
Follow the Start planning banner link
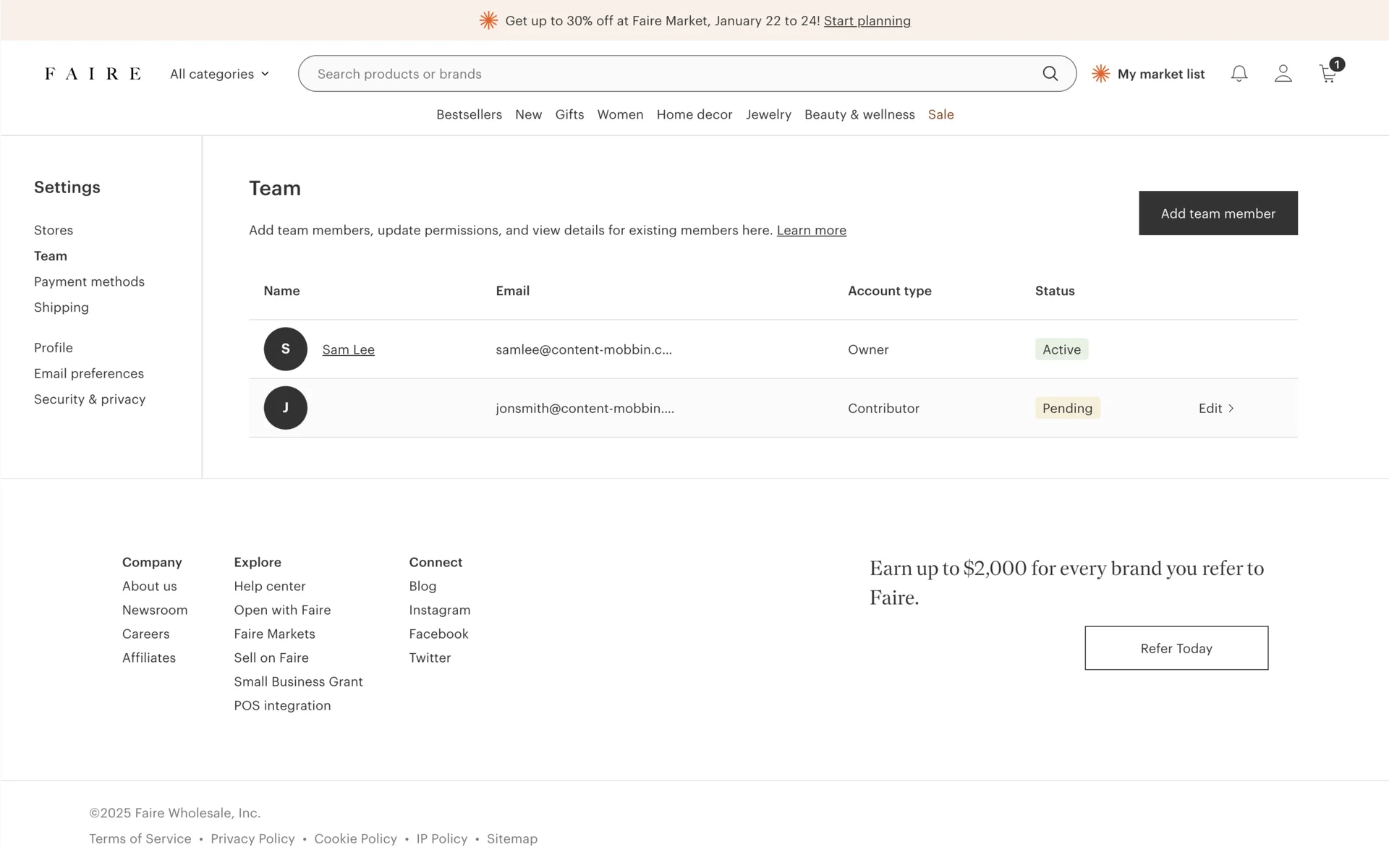tap(867, 21)
